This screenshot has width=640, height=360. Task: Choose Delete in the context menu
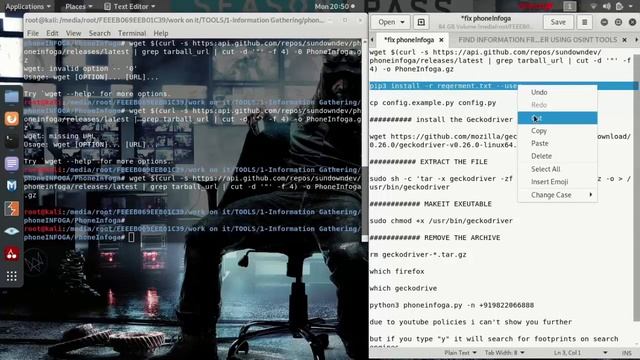coord(558,156)
